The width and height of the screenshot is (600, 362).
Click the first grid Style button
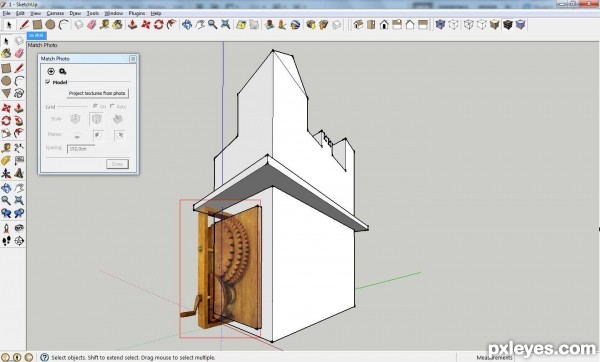pyautogui.click(x=75, y=119)
